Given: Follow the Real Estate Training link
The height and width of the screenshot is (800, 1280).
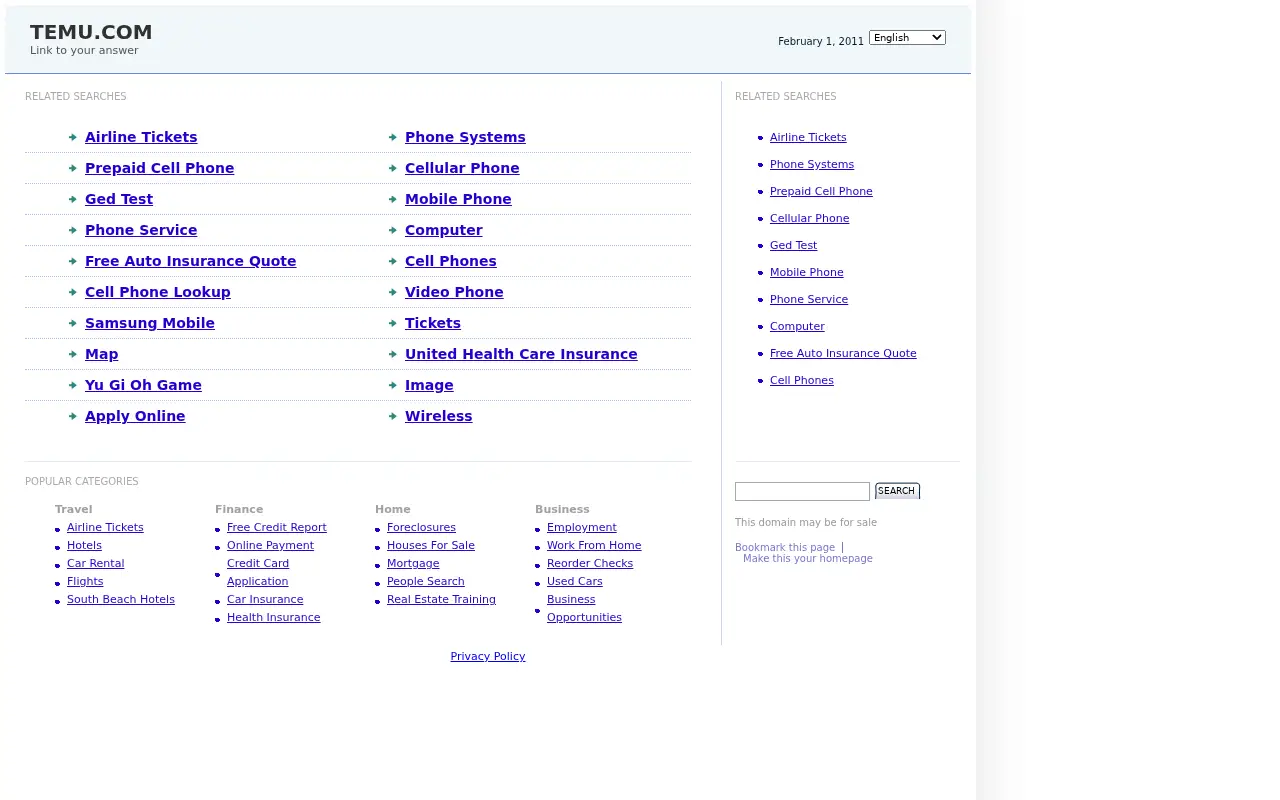Looking at the screenshot, I should (441, 599).
